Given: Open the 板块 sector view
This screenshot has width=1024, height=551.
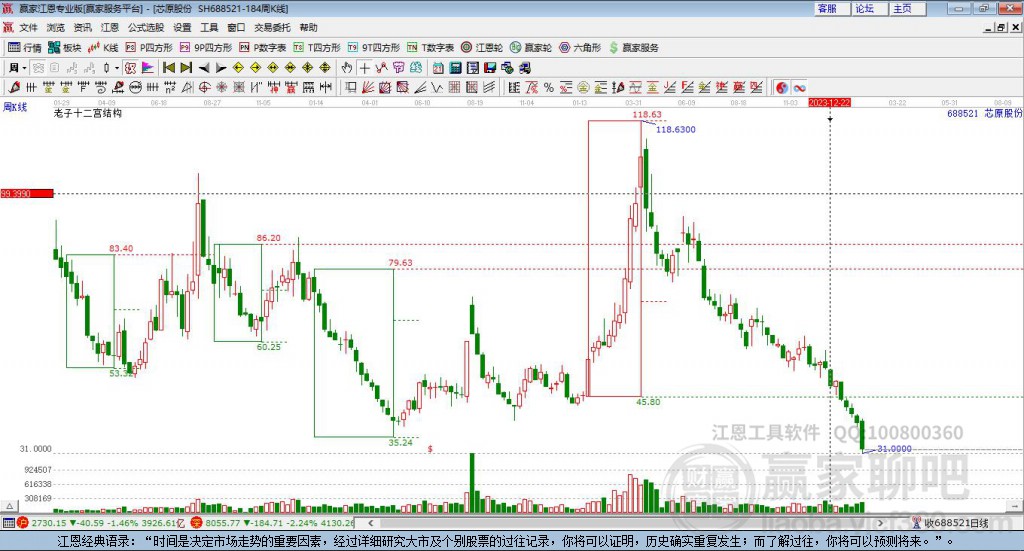Looking at the screenshot, I should (64, 48).
